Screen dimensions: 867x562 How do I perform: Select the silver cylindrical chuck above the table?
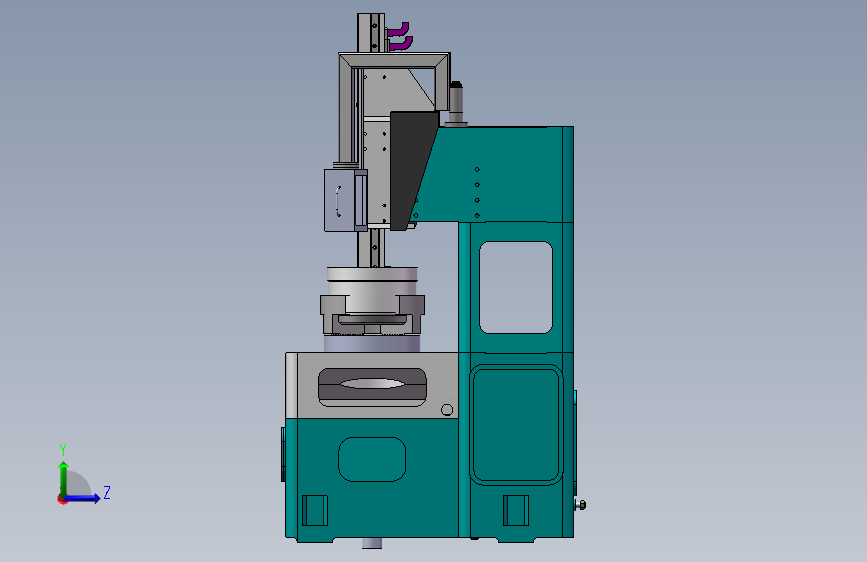(372, 289)
